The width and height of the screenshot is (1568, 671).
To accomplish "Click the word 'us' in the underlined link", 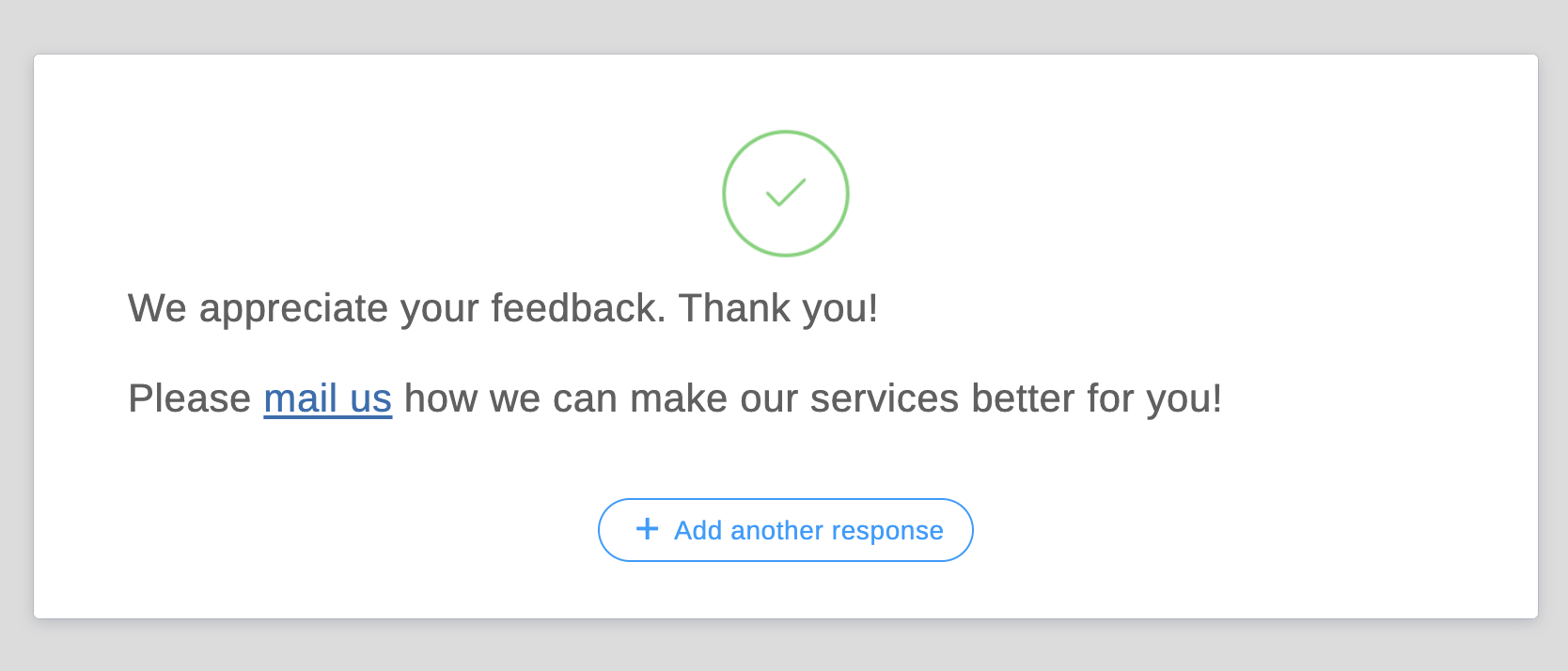I will click(370, 398).
